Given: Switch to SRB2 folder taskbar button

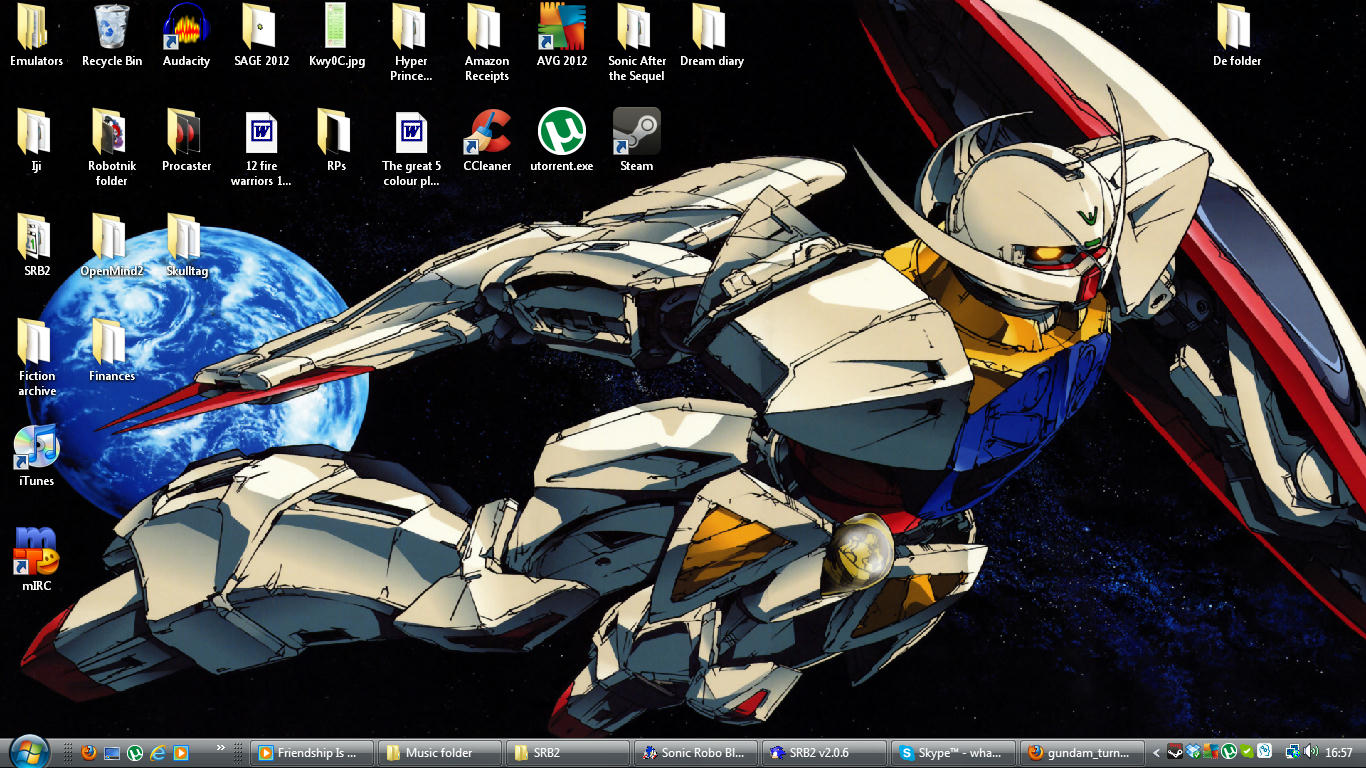Looking at the screenshot, I should 568,752.
